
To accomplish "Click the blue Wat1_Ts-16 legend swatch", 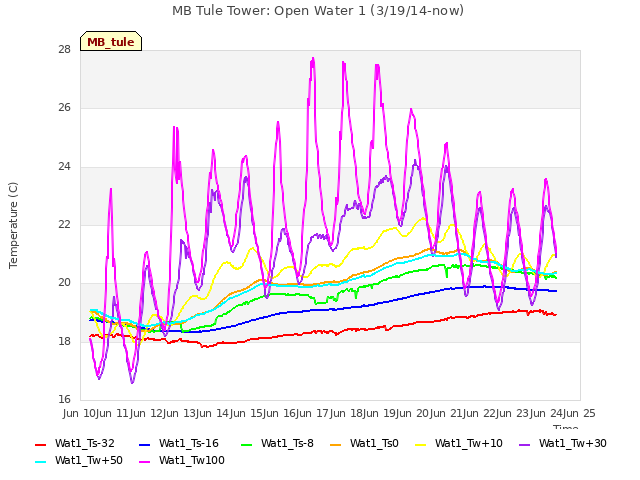I will (144, 444).
